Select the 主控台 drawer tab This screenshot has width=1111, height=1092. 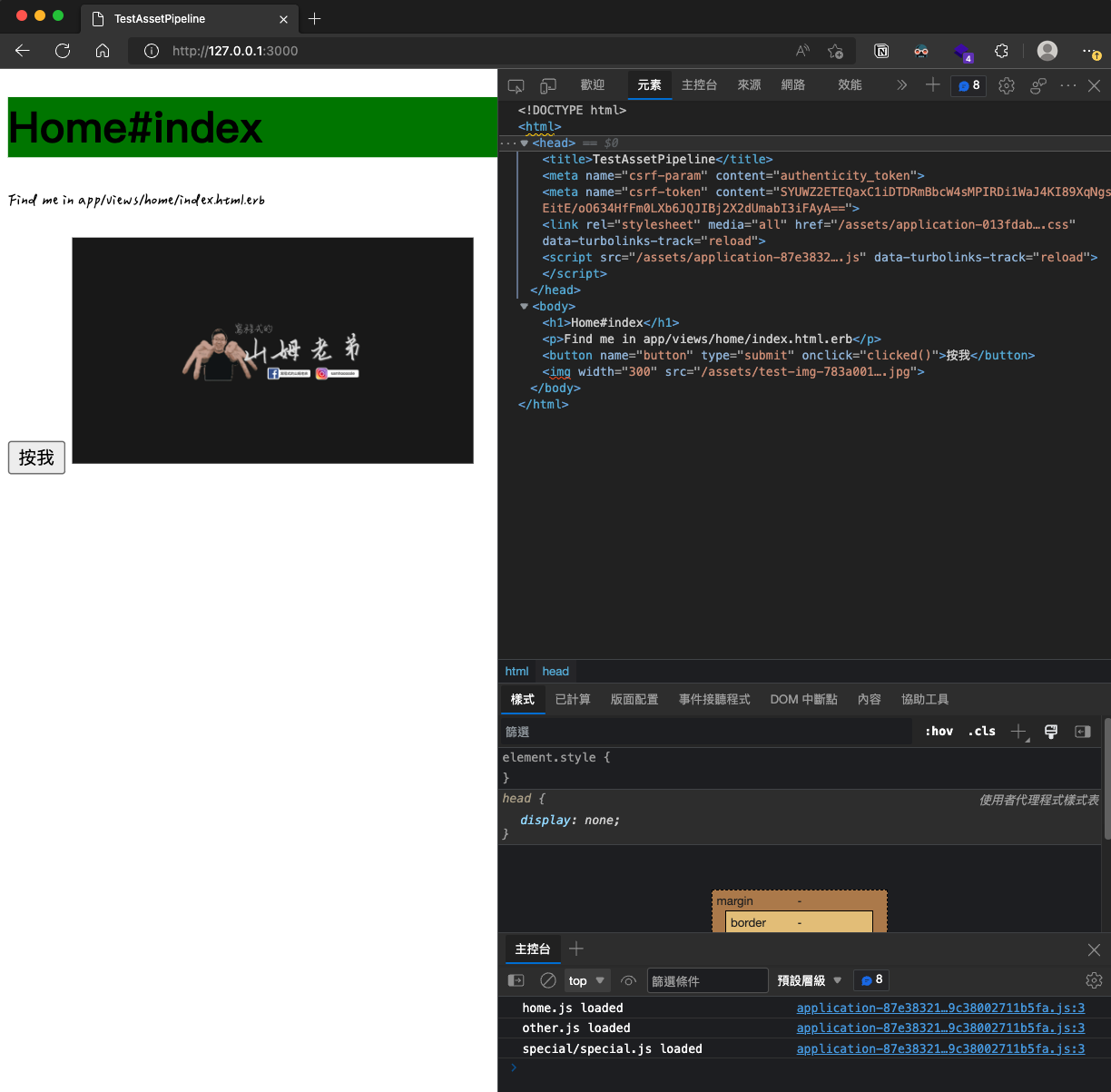point(532,949)
